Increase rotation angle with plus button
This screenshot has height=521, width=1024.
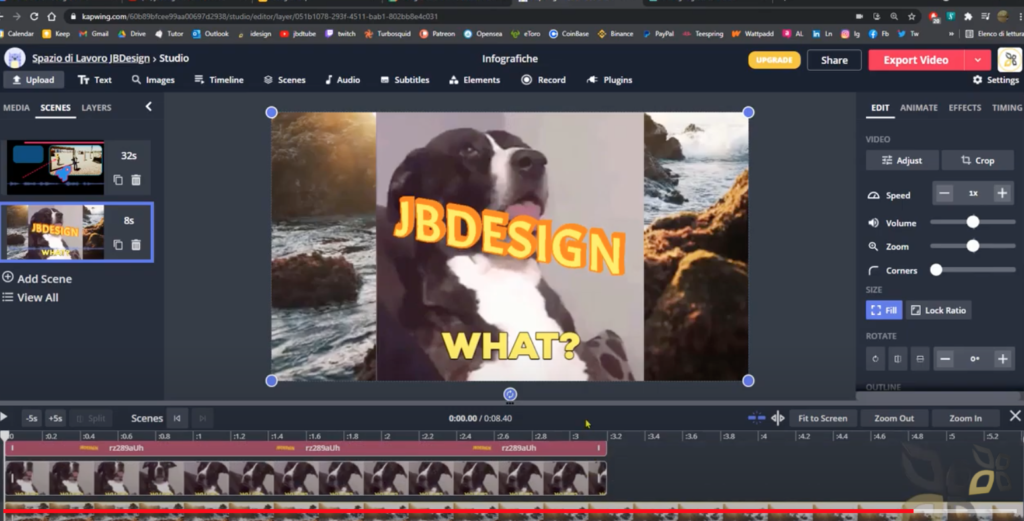tap(1002, 358)
